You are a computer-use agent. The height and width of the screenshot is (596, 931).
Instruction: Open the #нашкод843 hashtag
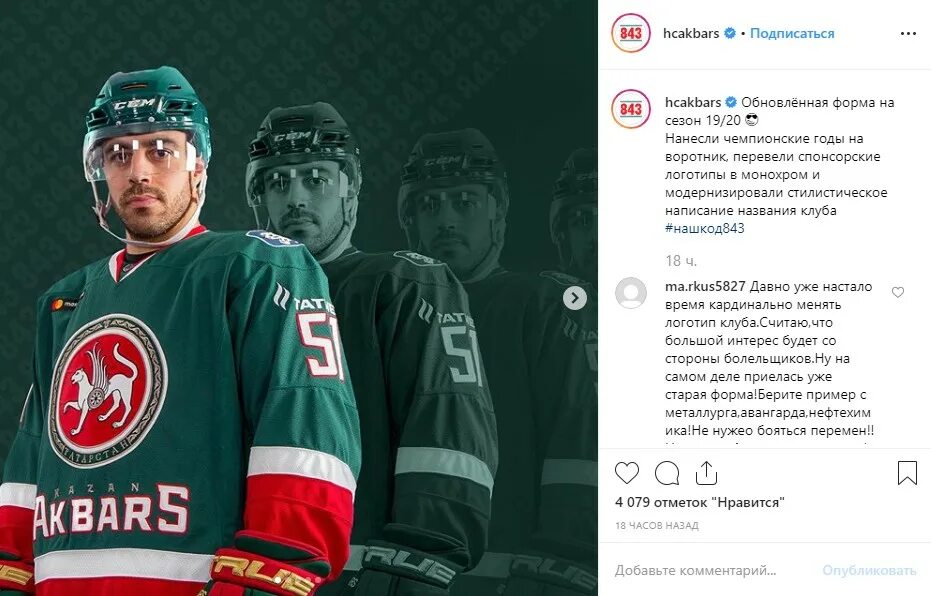(705, 228)
